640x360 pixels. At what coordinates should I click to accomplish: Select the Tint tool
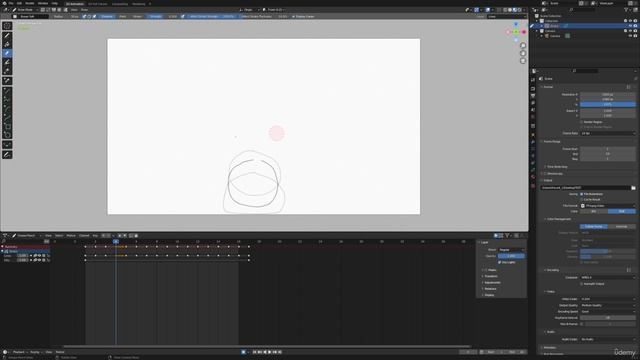(7, 62)
